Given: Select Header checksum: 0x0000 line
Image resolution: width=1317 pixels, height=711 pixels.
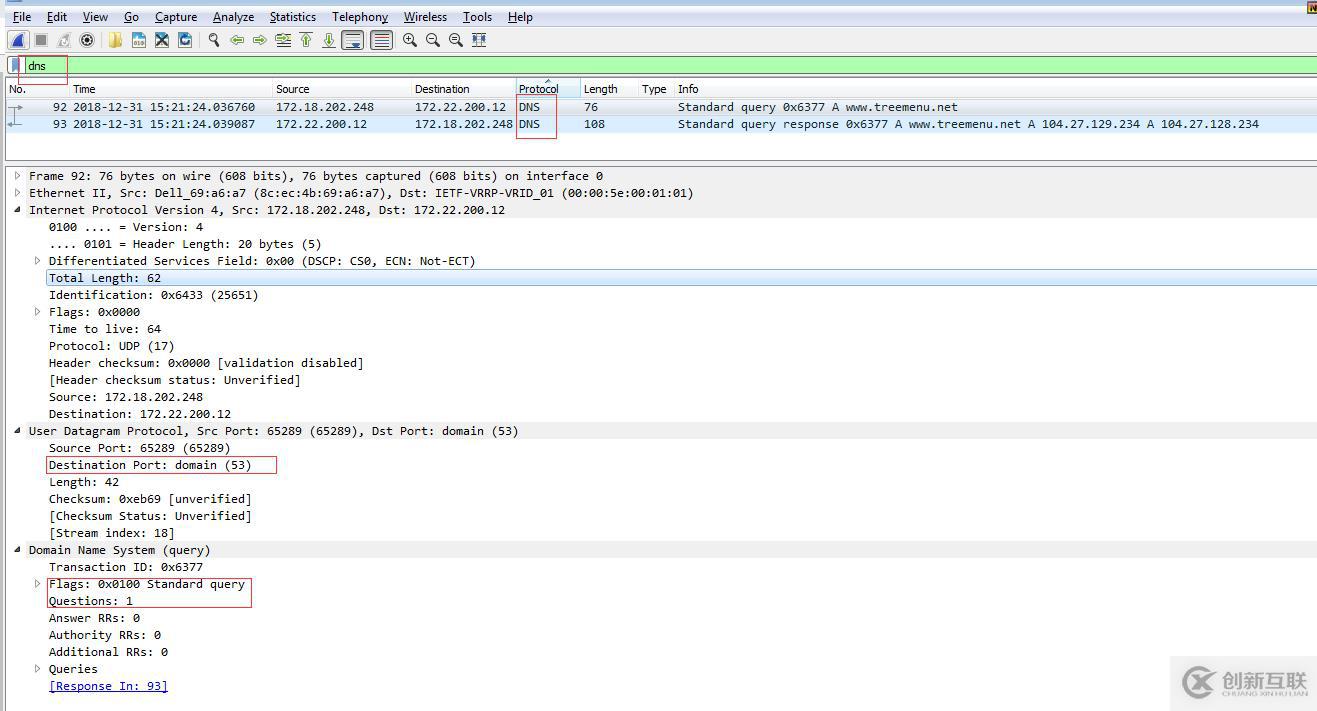Looking at the screenshot, I should 206,363.
